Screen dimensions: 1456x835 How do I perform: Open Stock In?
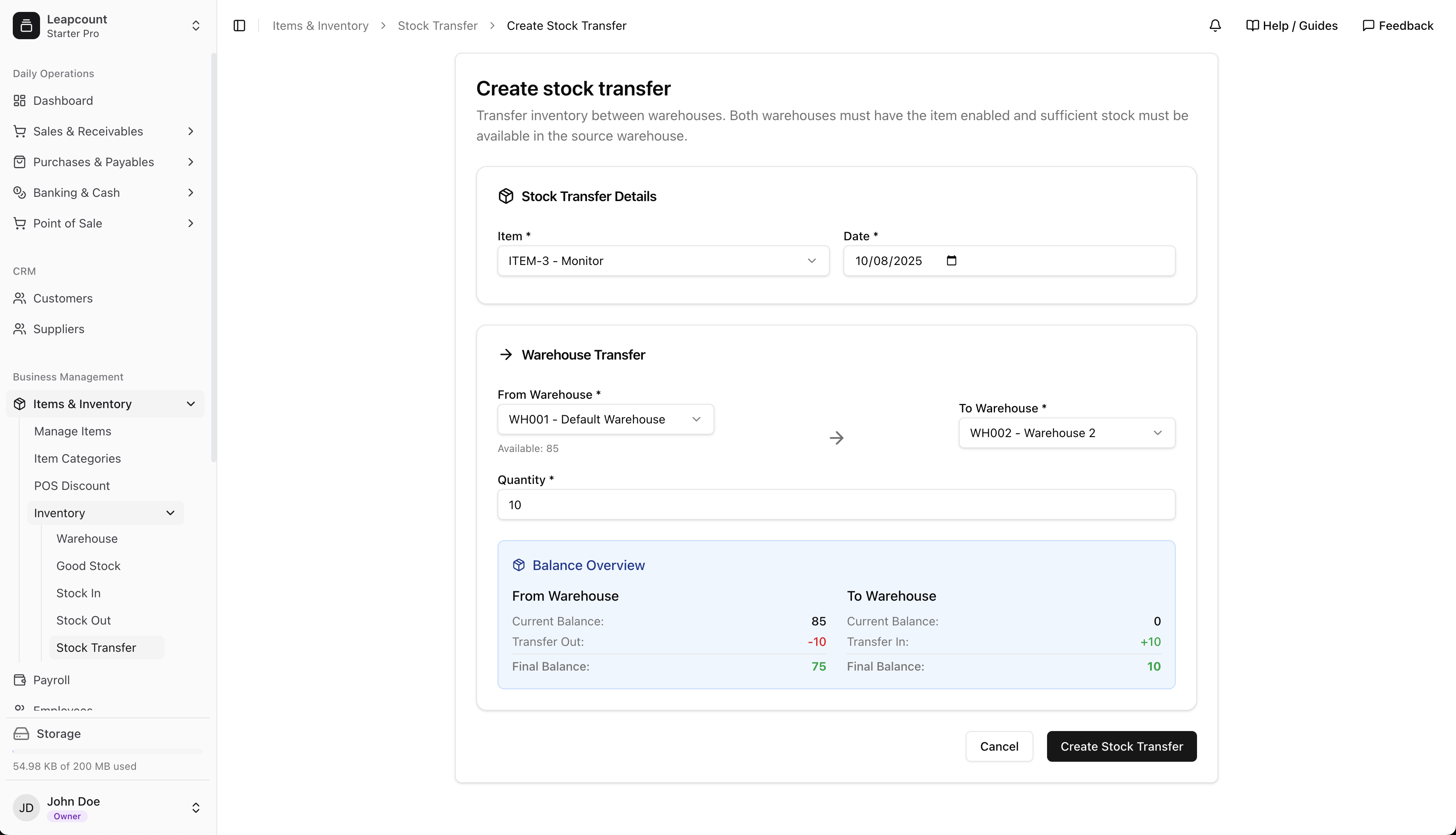78,593
